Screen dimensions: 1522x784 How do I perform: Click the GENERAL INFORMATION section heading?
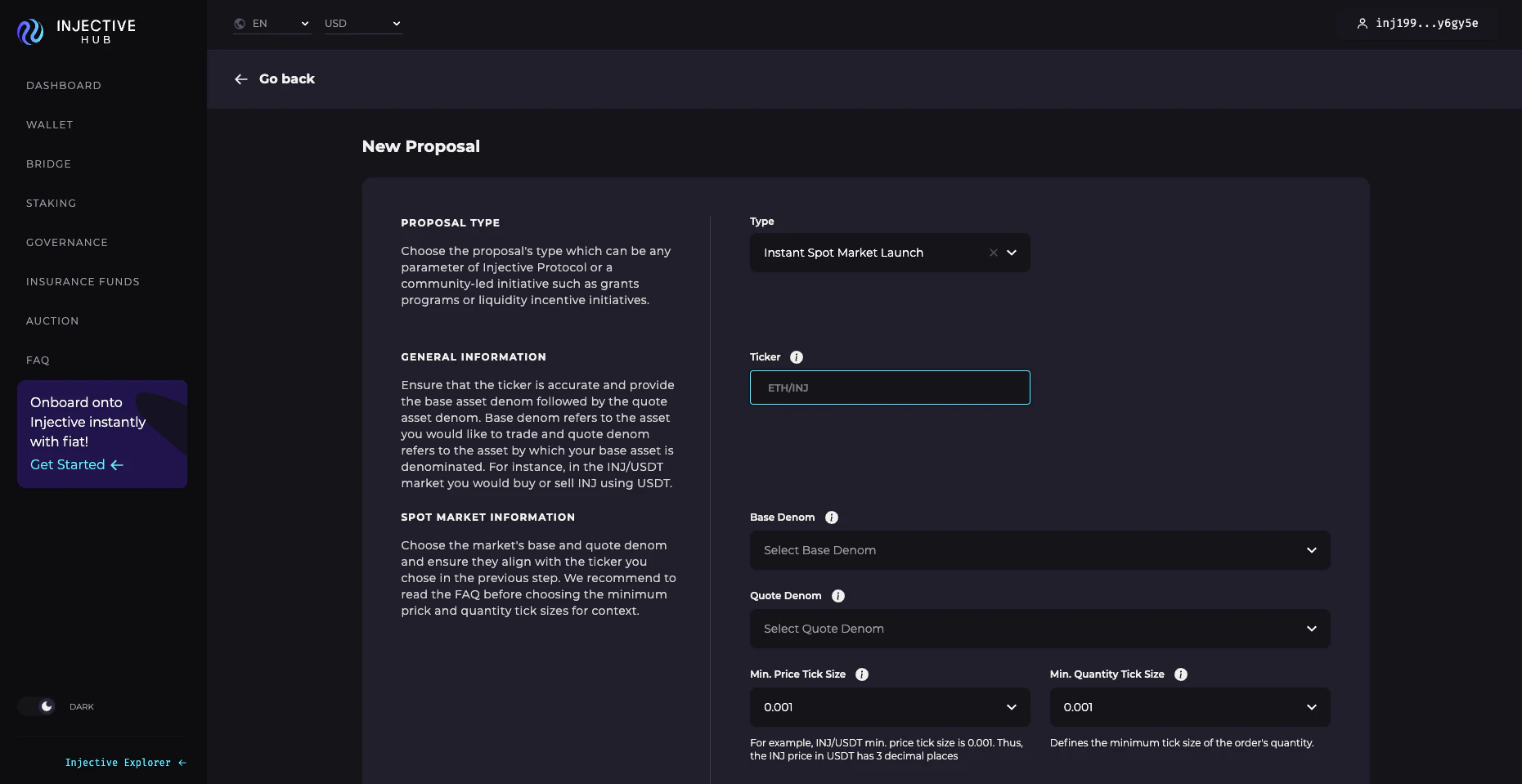click(x=474, y=357)
